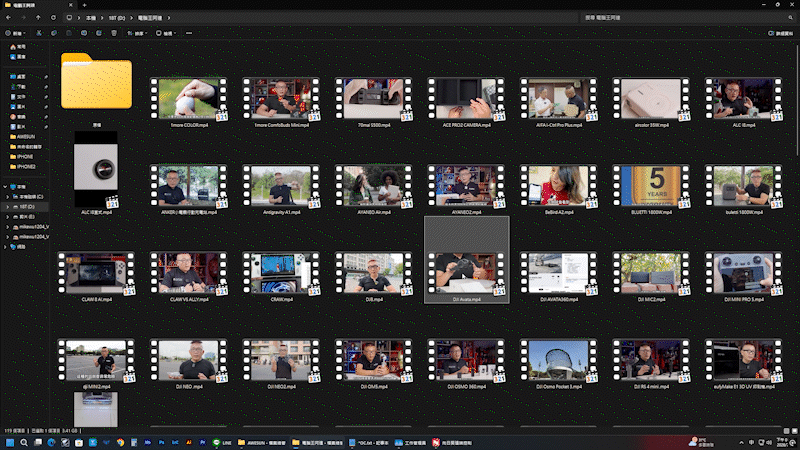Viewport: 800px width, 450px height.
Task: Open the Windows Start menu
Action: (10, 442)
